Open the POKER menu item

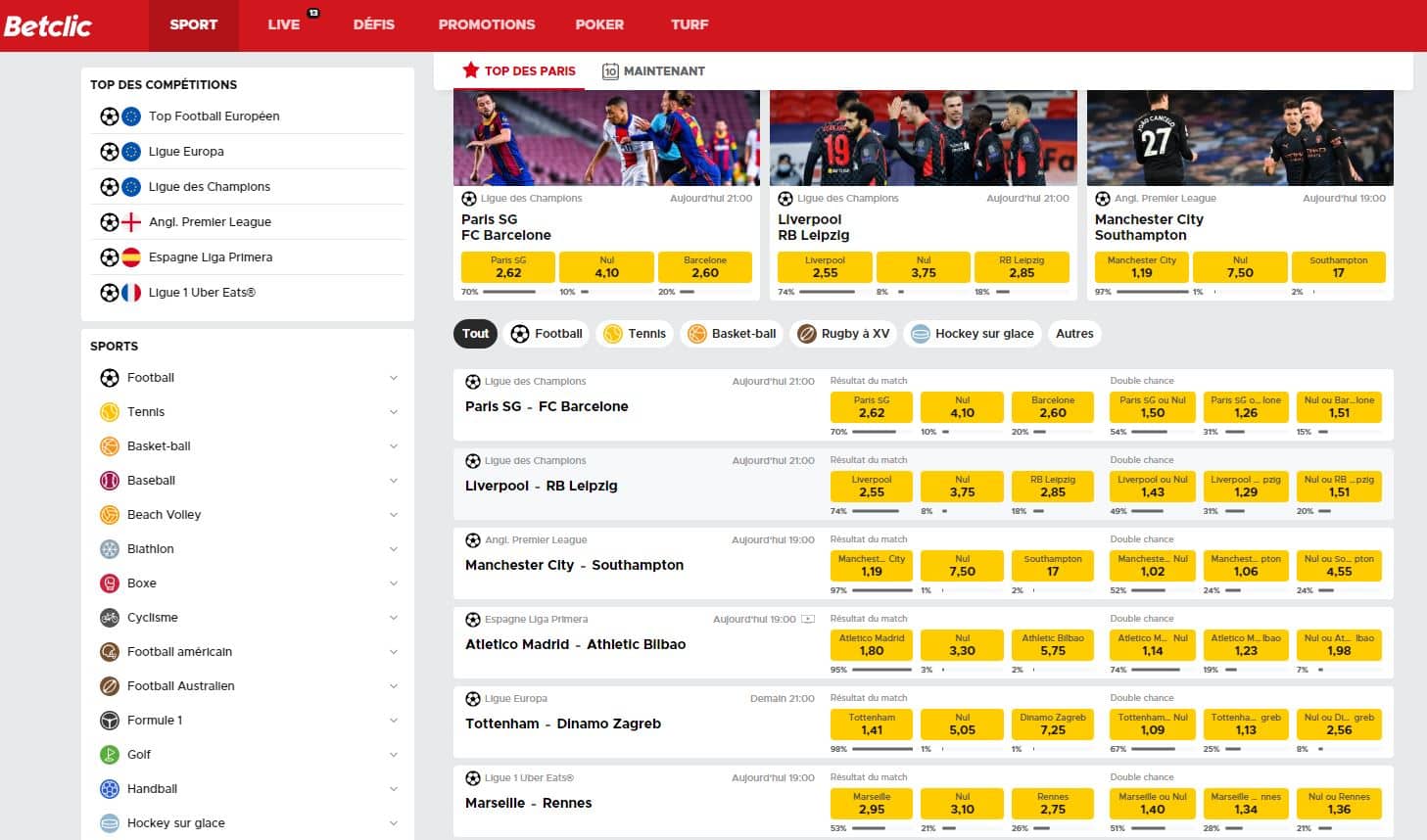pyautogui.click(x=599, y=25)
